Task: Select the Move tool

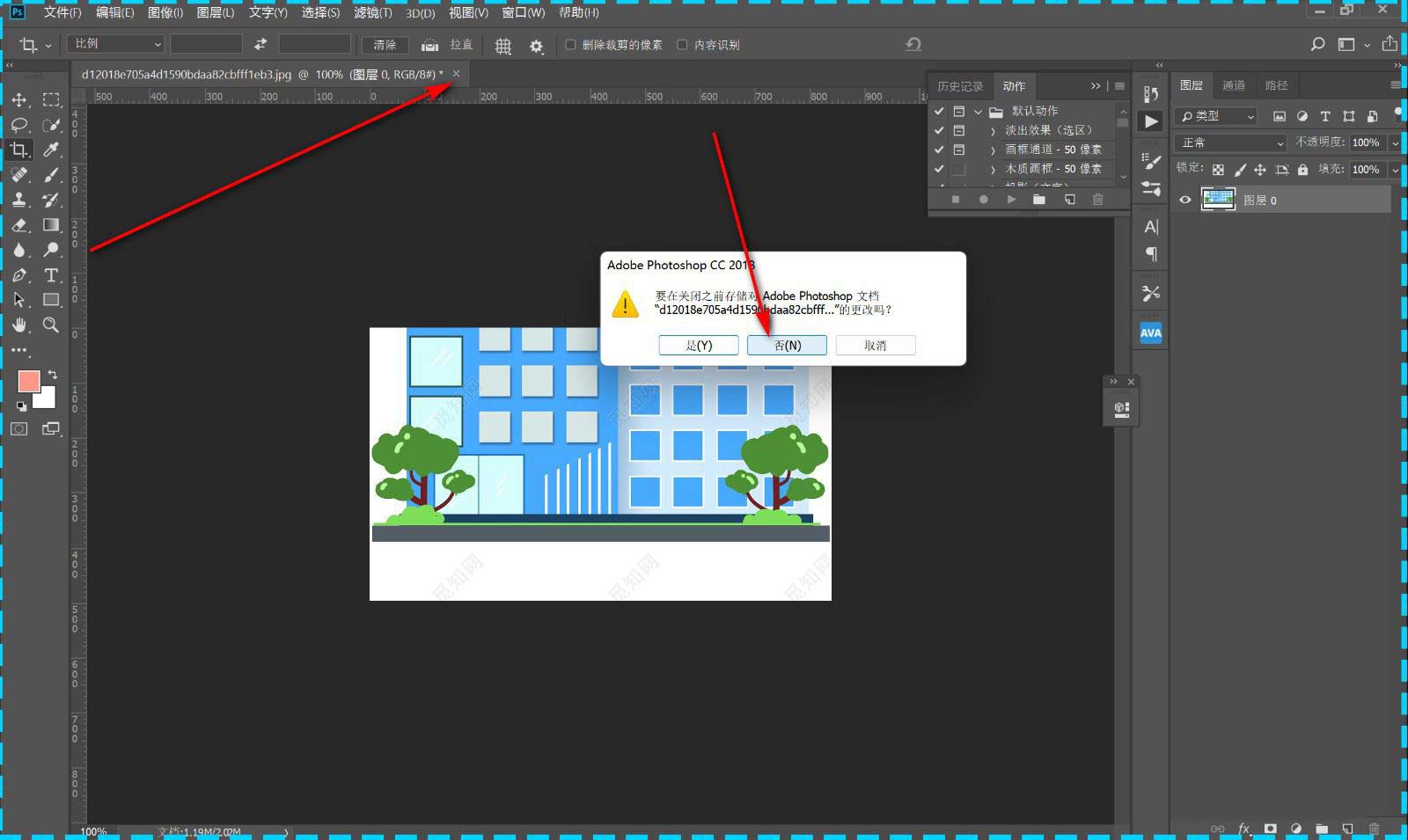Action: click(x=19, y=99)
